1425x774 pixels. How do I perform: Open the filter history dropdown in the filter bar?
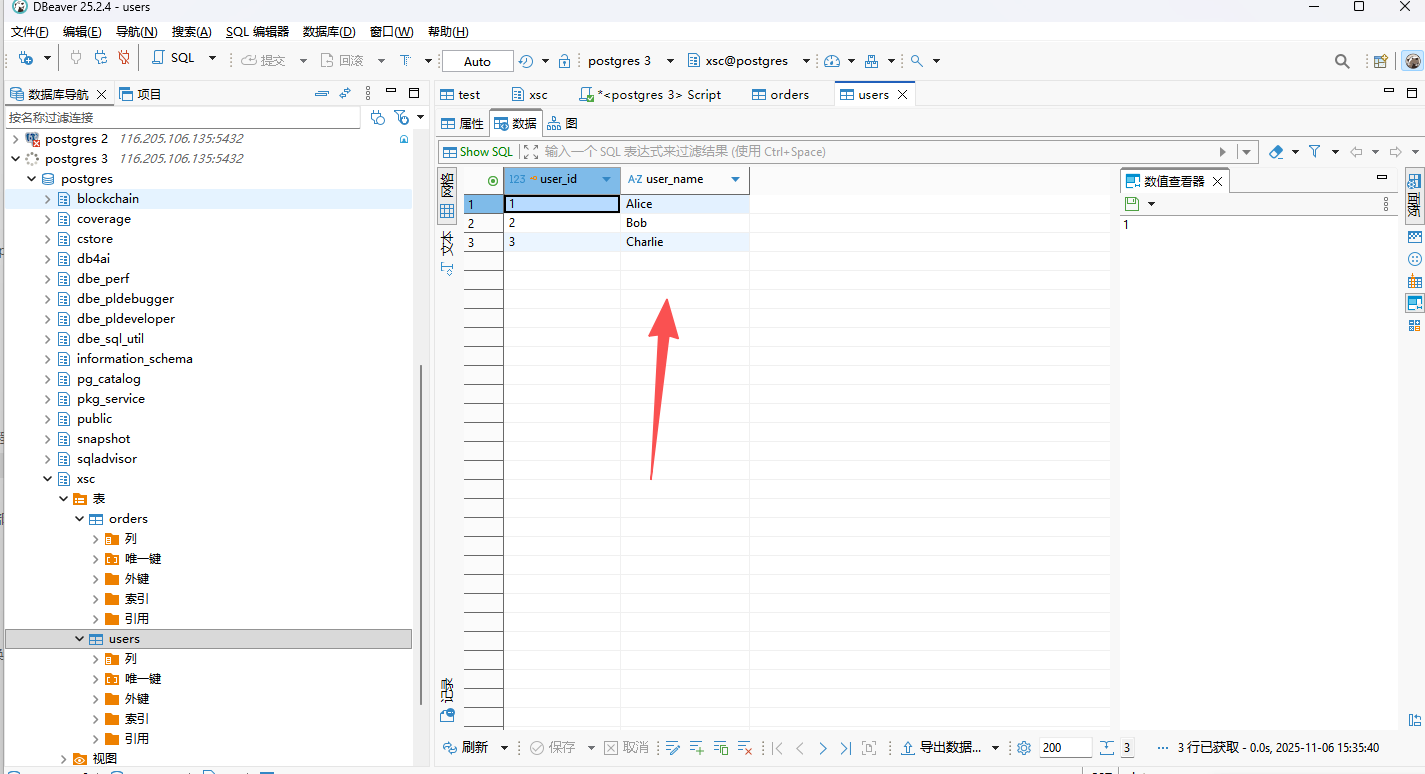click(x=1246, y=152)
